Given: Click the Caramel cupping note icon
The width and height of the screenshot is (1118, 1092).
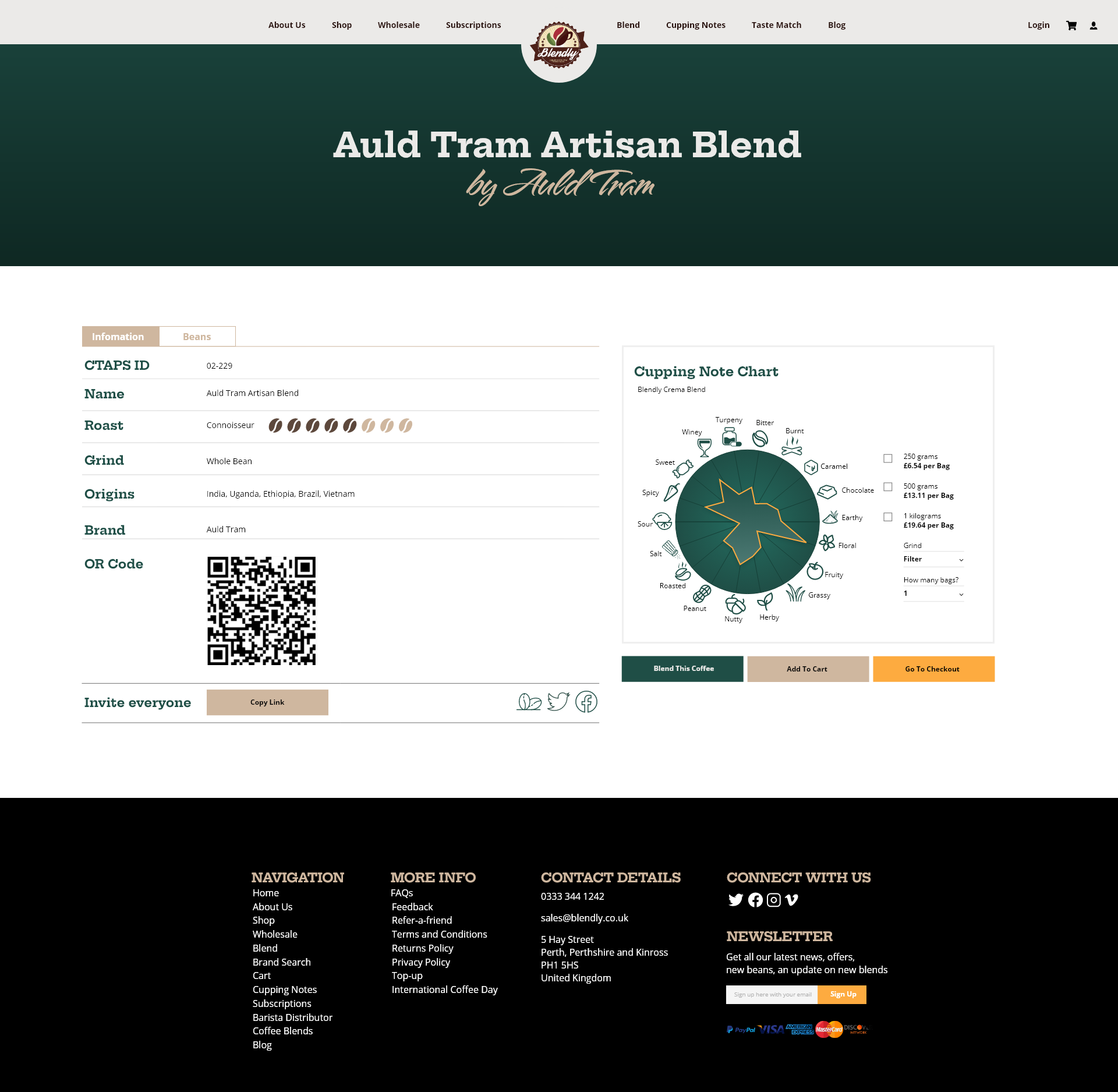Looking at the screenshot, I should (x=811, y=467).
